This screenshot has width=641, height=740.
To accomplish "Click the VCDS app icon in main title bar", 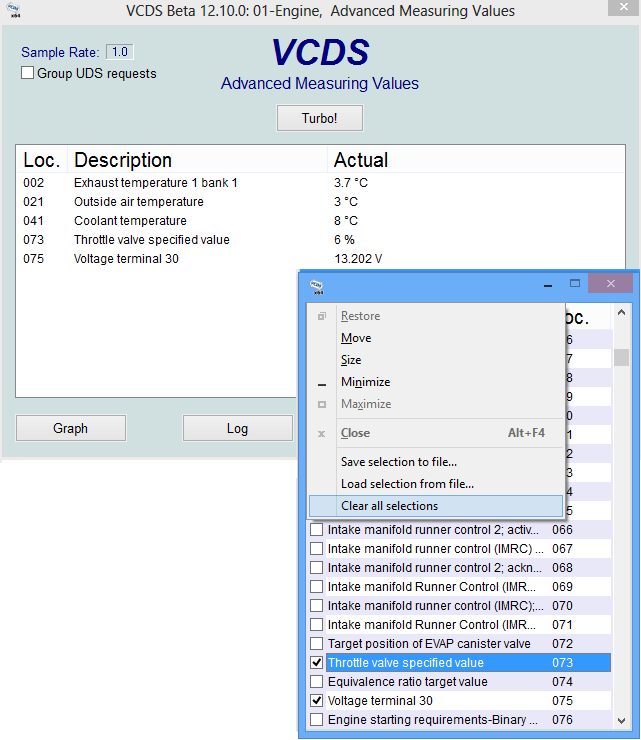I will tap(14, 10).
